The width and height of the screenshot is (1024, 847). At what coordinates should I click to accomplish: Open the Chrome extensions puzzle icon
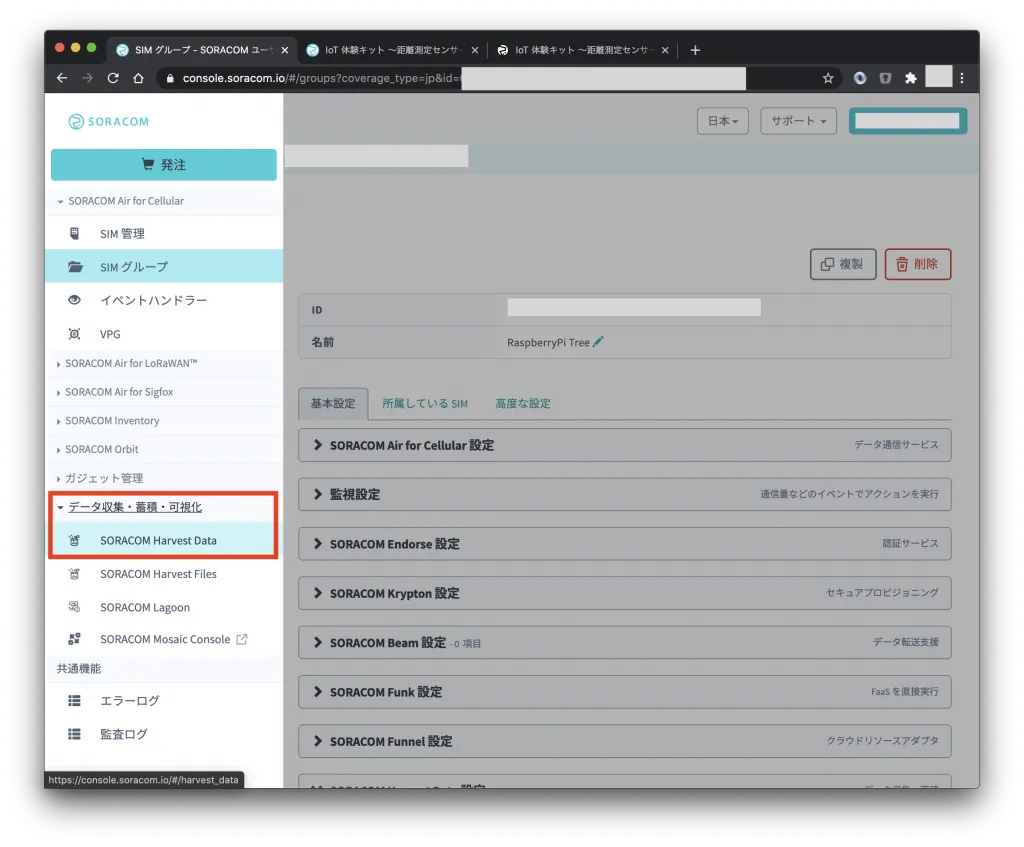point(910,78)
